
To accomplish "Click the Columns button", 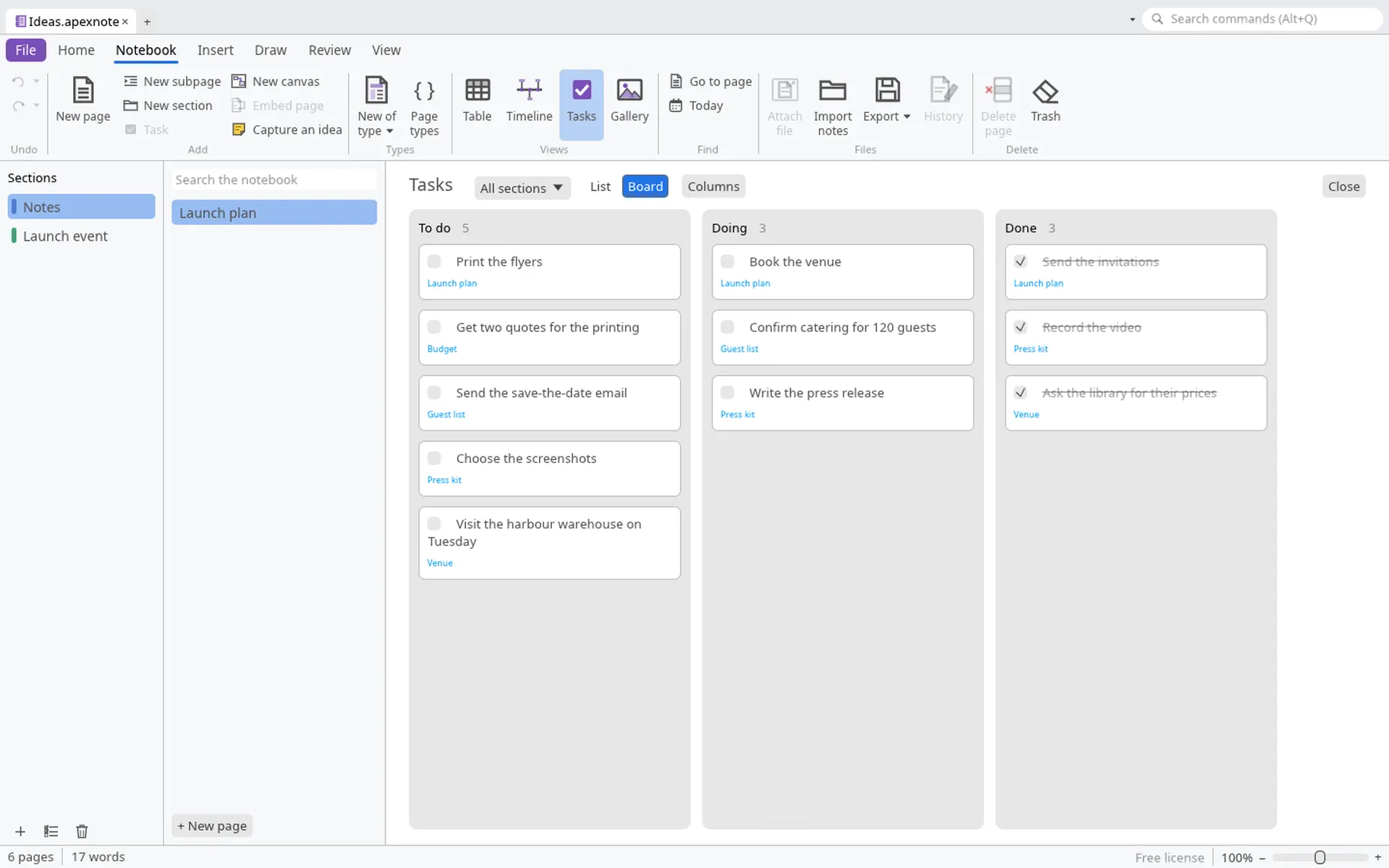I will 713,187.
